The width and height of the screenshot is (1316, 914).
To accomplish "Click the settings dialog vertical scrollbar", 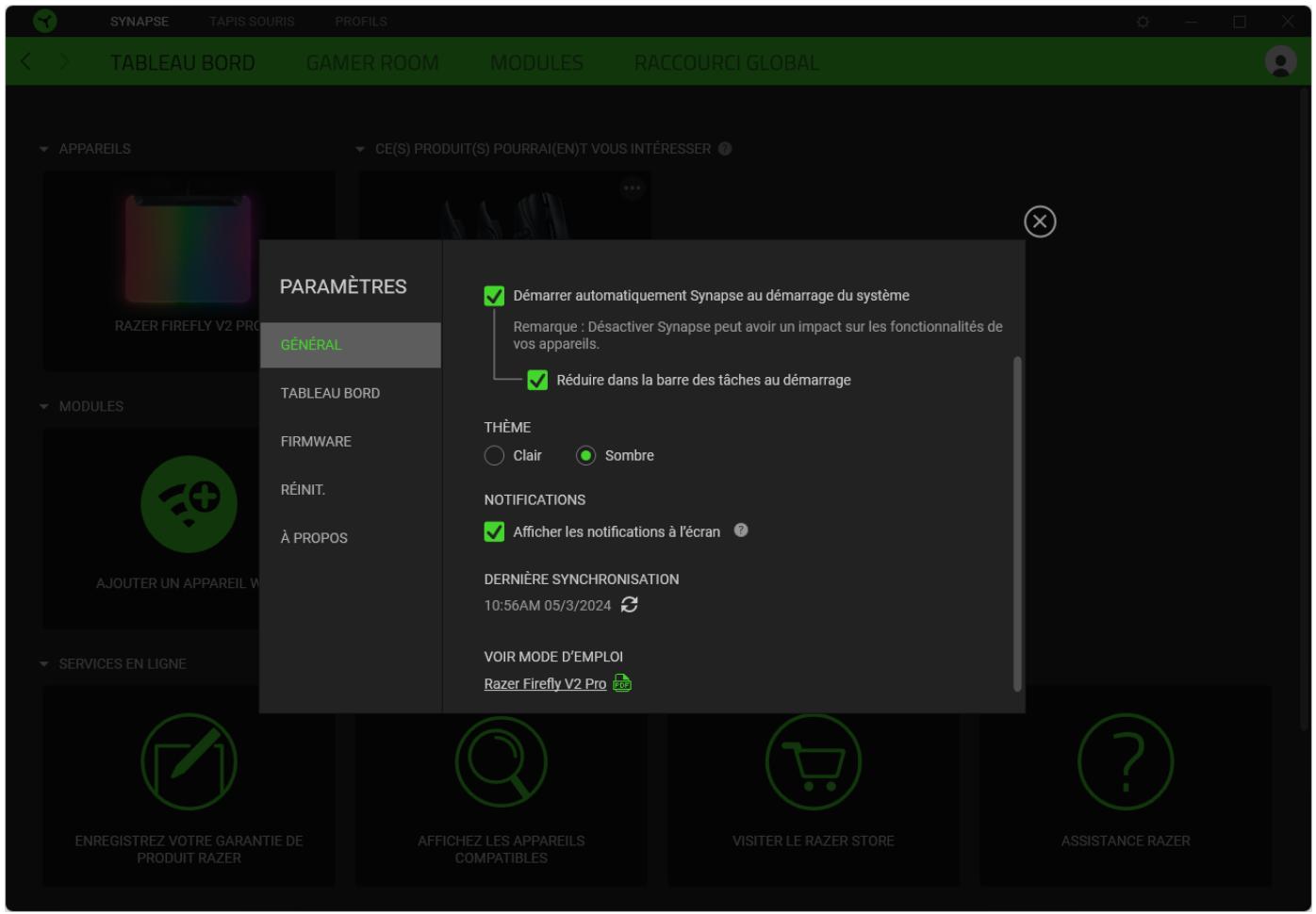I will pos(1017,524).
